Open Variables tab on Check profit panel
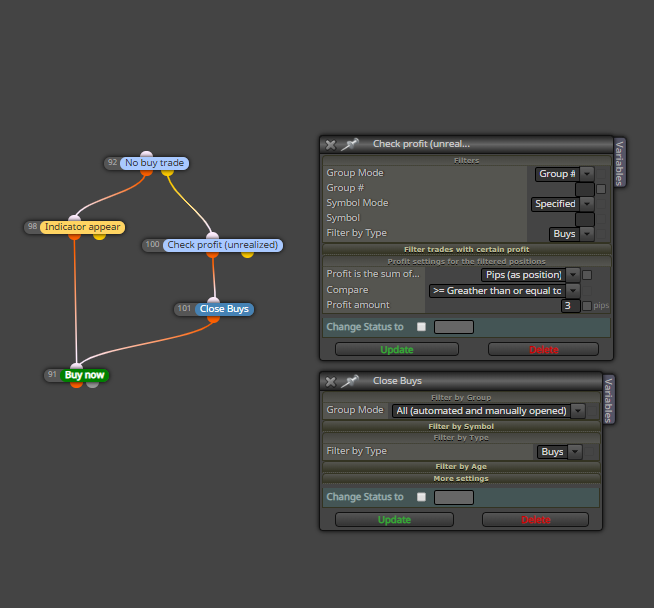The width and height of the screenshot is (654, 608). coord(619,163)
